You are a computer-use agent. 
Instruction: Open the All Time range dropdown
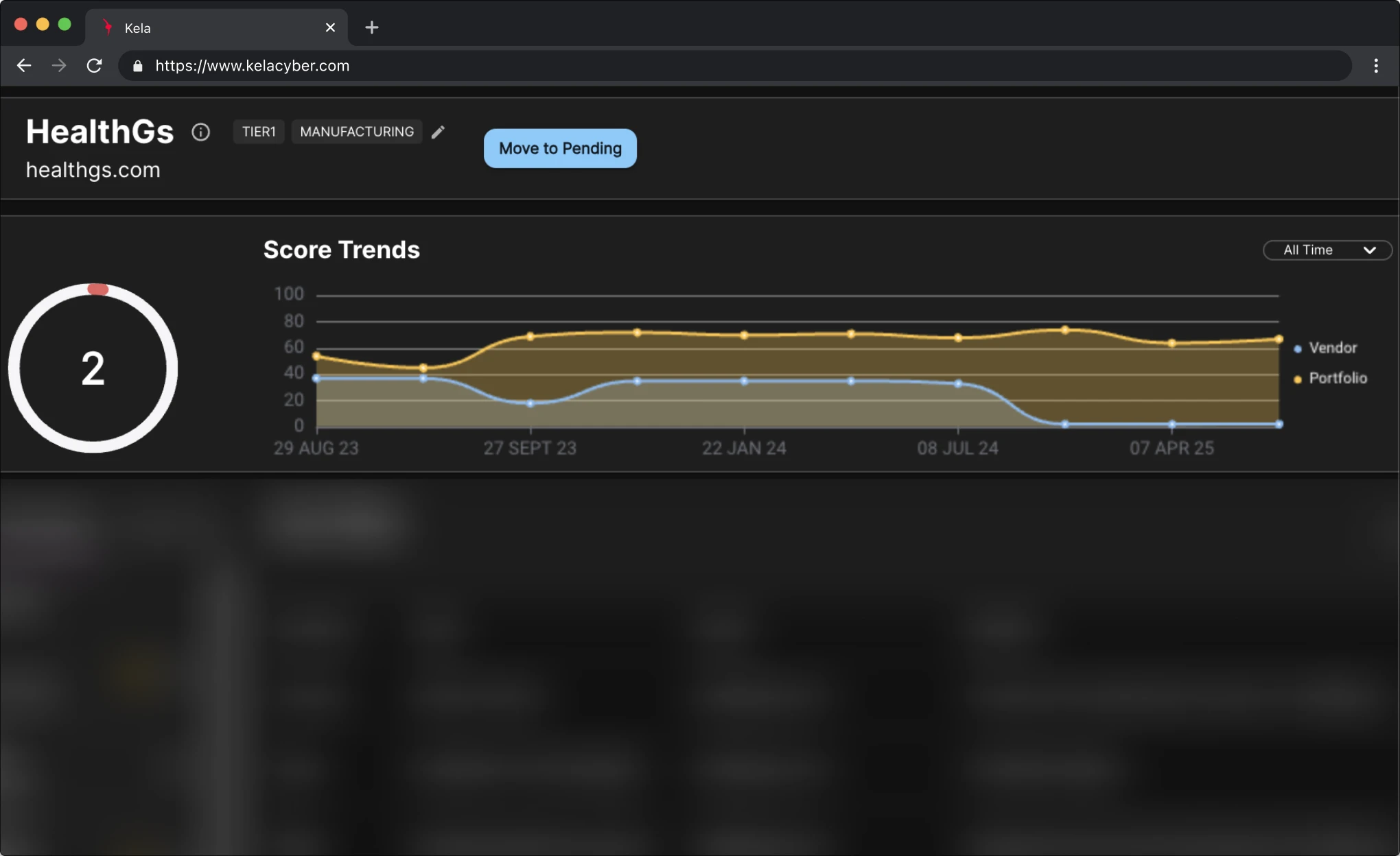pyautogui.click(x=1327, y=250)
